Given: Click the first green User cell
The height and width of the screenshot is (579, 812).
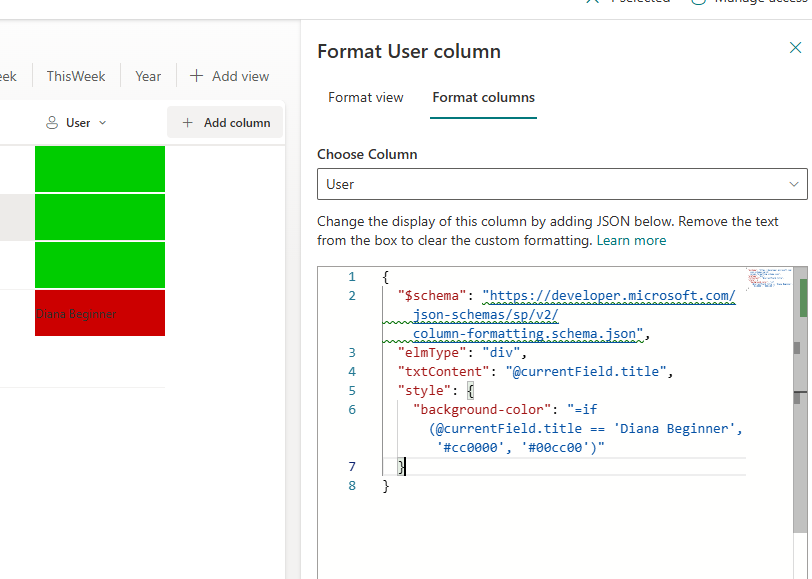Looking at the screenshot, I should pyautogui.click(x=100, y=168).
